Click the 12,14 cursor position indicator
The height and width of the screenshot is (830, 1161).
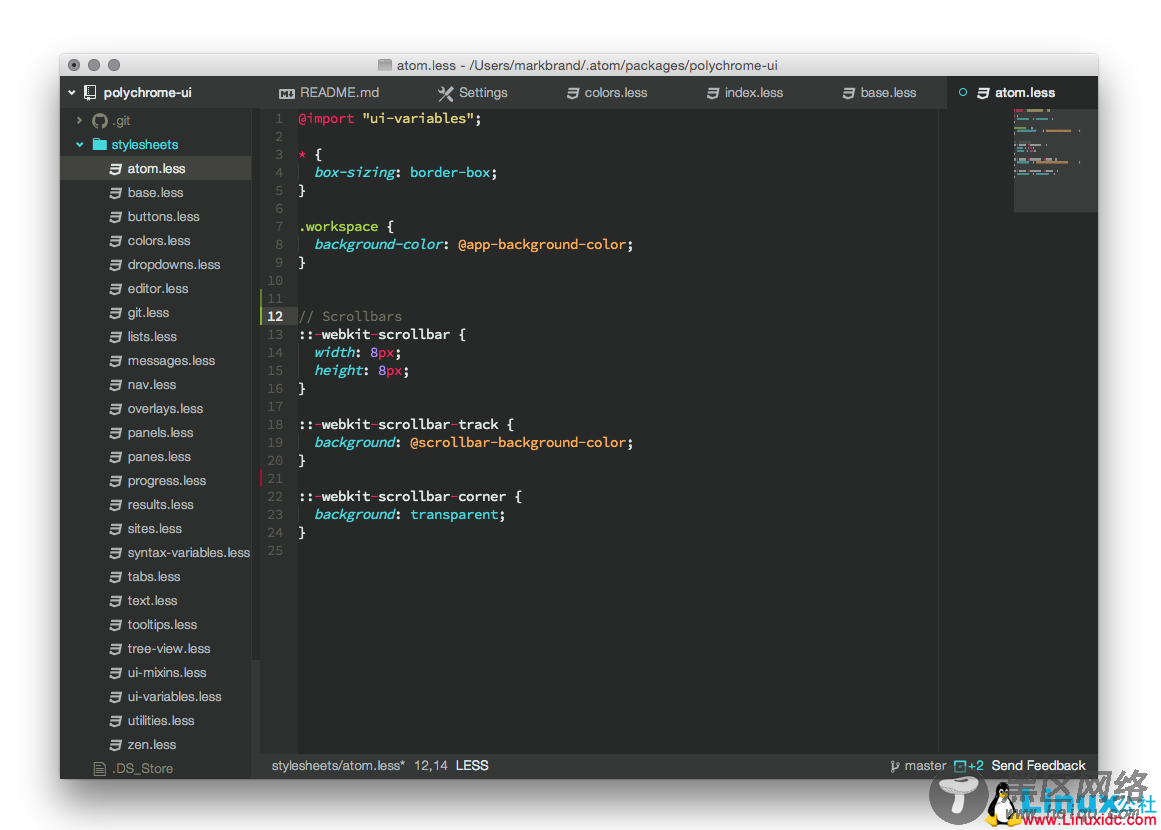(431, 766)
